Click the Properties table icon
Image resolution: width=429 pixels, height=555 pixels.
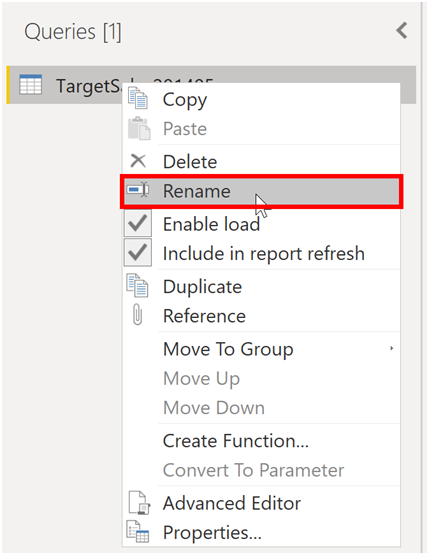pos(138,531)
